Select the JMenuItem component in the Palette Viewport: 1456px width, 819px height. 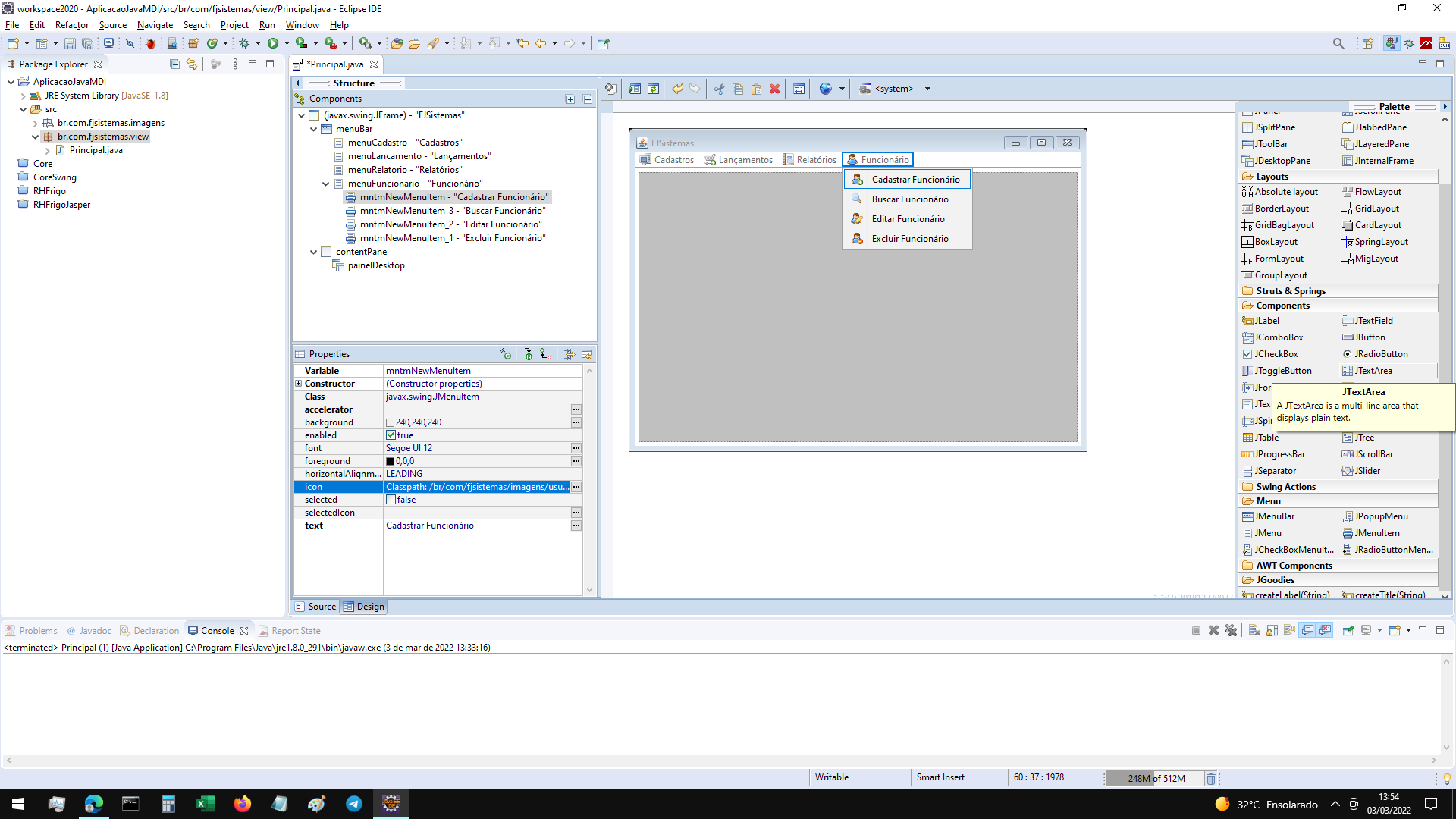[x=1371, y=533]
